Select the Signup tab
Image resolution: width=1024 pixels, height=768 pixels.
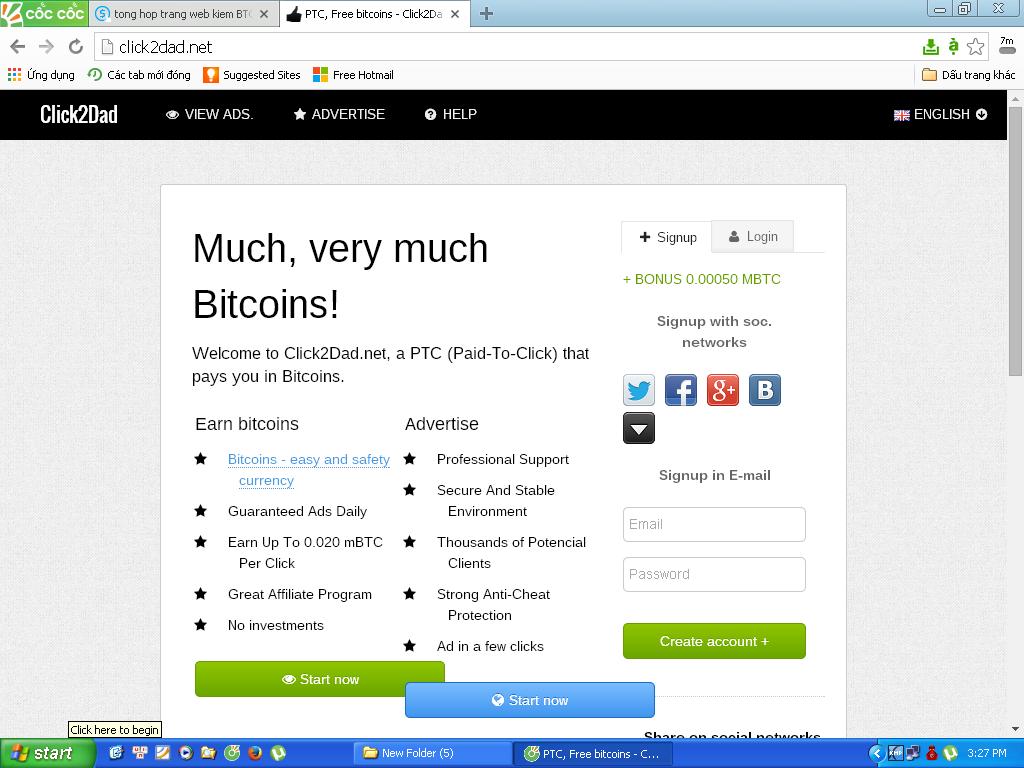click(667, 237)
